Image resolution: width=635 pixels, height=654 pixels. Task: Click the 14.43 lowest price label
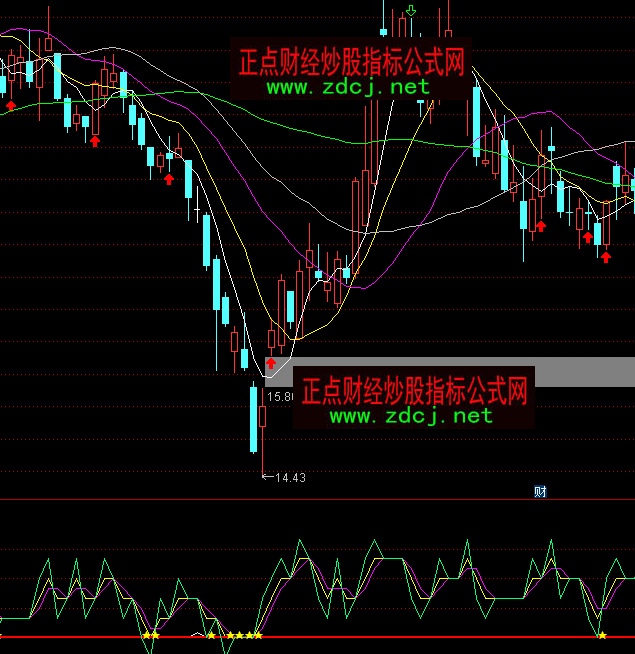[289, 477]
